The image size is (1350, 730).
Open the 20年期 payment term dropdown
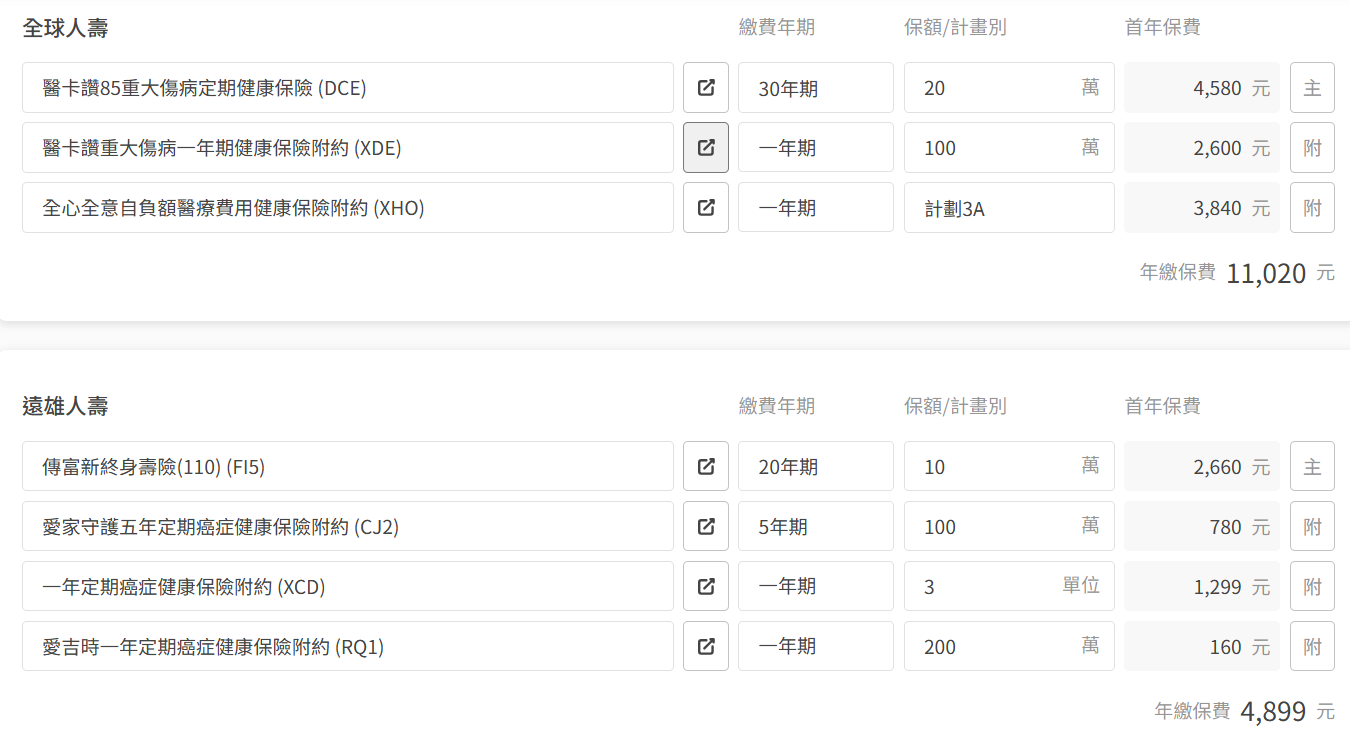pos(815,467)
